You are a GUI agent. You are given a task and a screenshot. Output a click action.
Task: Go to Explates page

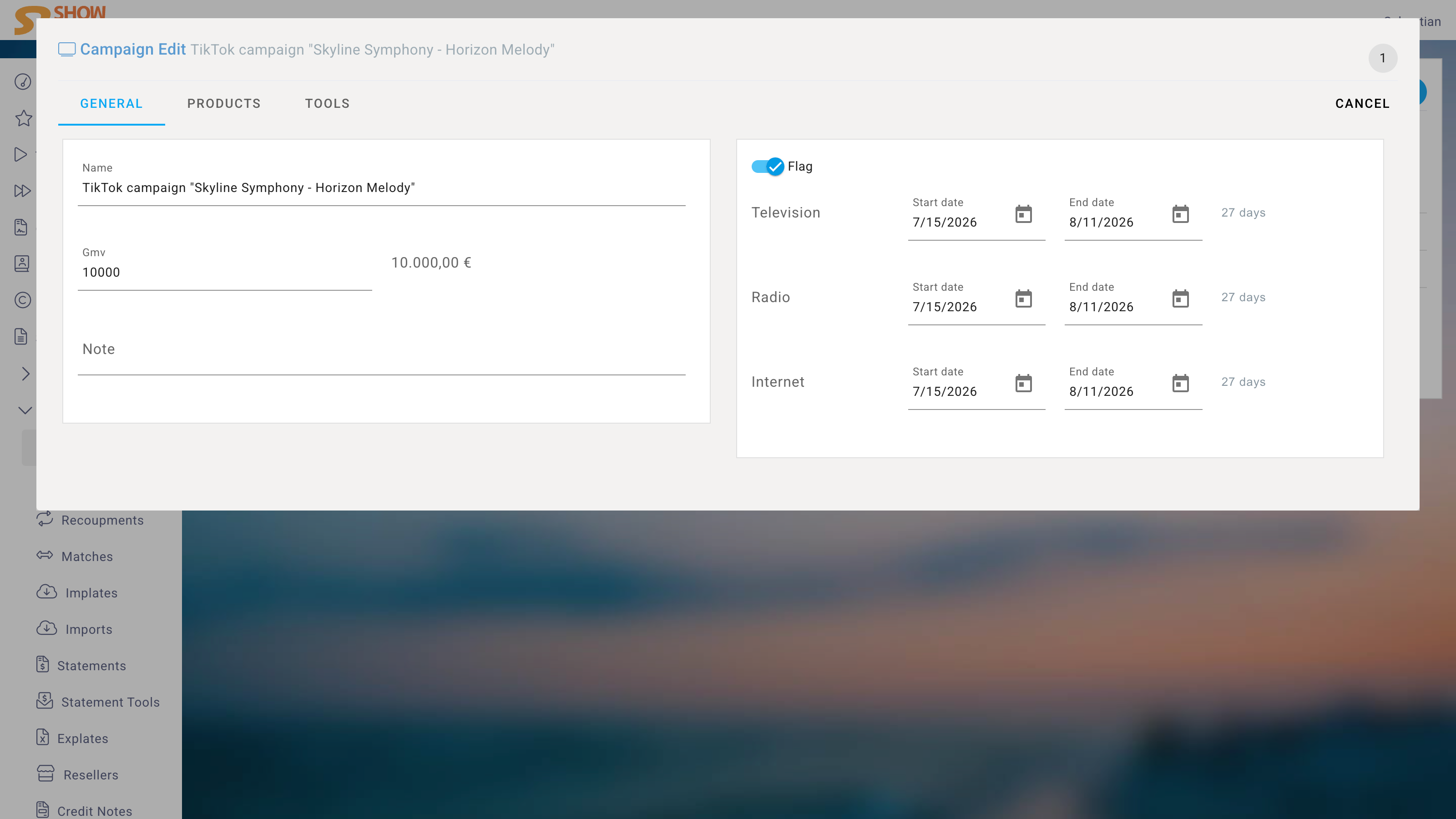(x=82, y=739)
